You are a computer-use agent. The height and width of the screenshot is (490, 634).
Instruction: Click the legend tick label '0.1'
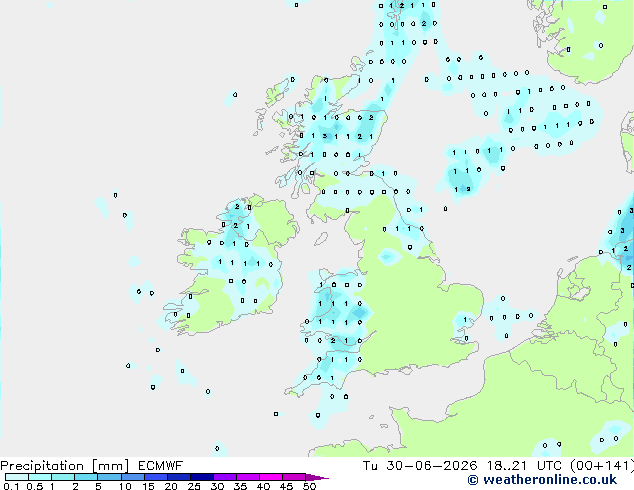[x=11, y=486]
